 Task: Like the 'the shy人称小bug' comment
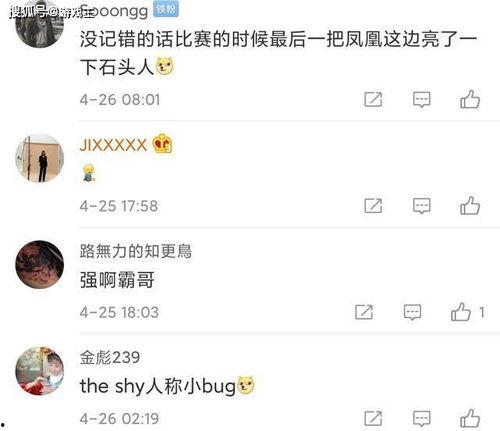(x=470, y=418)
